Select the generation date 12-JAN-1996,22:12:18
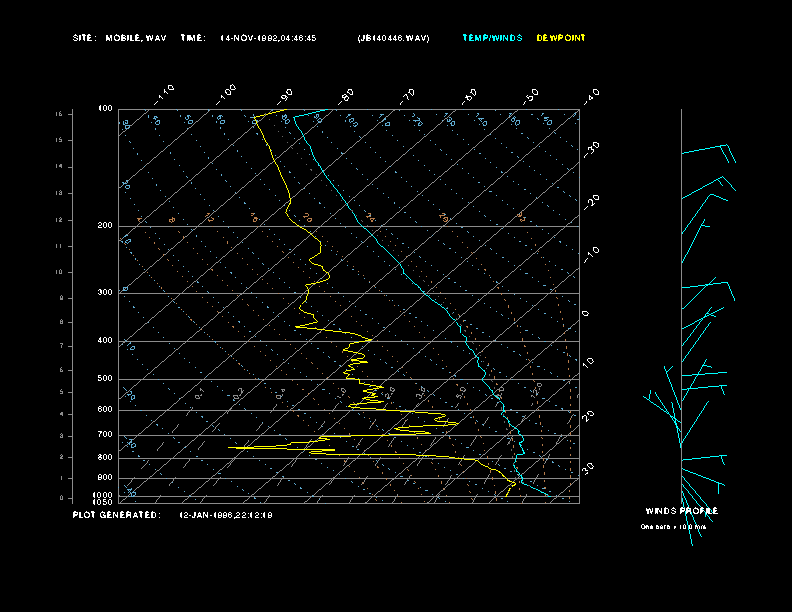Viewport: 792px width, 612px height. coord(226,516)
